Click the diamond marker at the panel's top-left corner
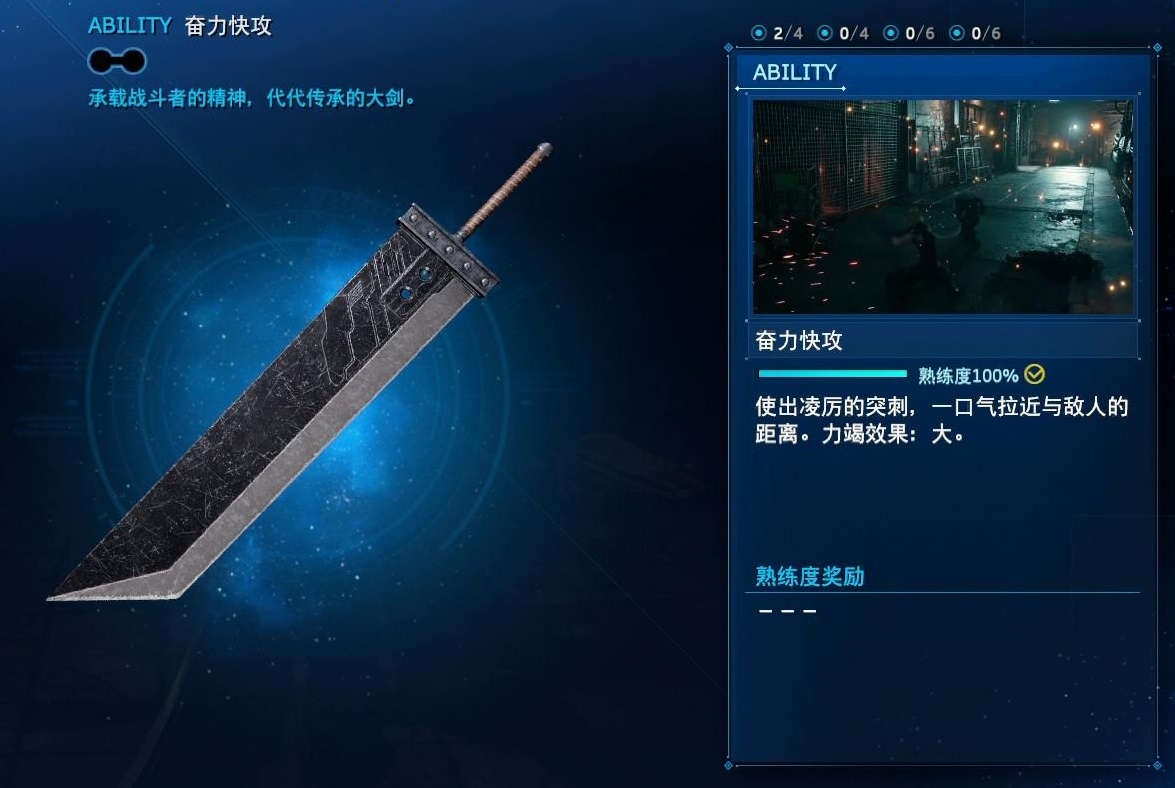1175x788 pixels. click(728, 48)
